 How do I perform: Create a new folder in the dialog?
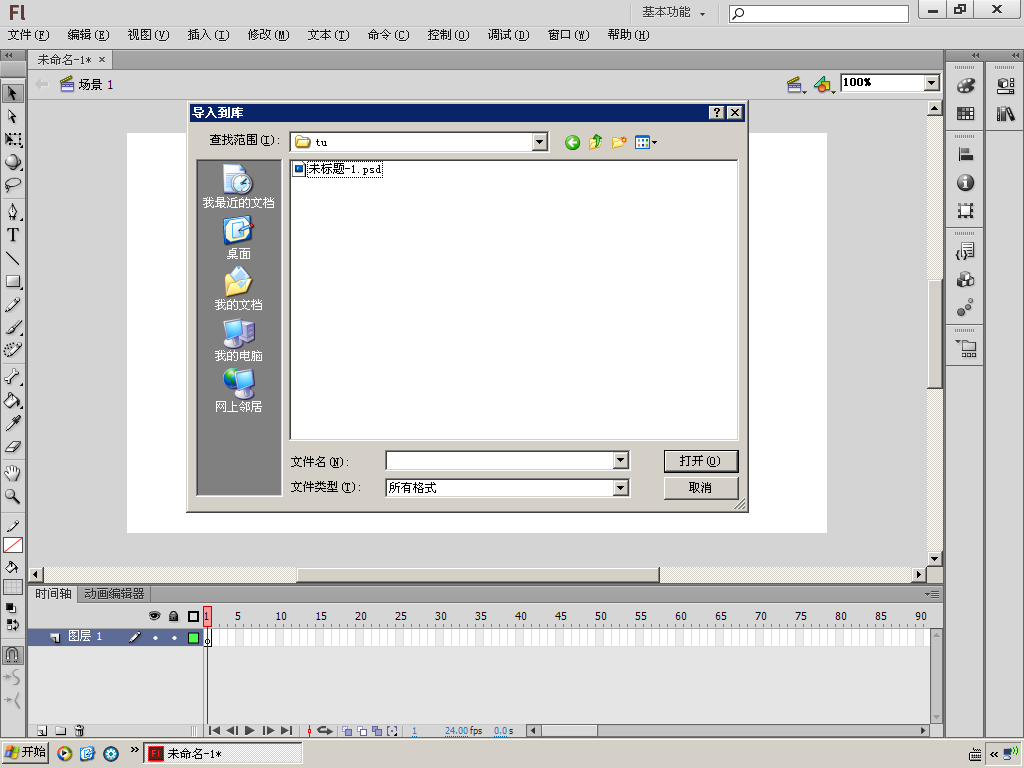619,142
